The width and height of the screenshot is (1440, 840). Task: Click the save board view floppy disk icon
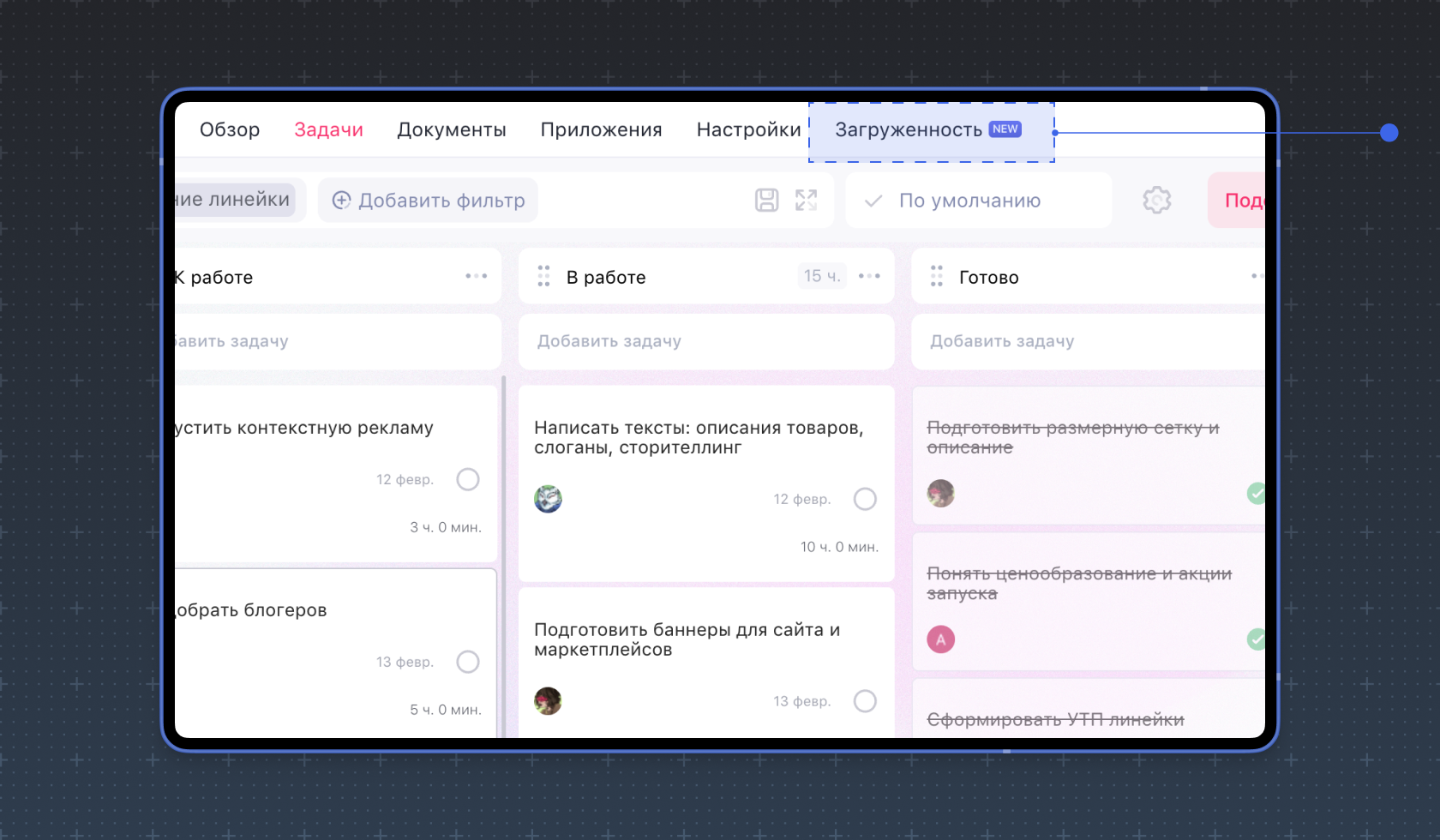click(765, 200)
